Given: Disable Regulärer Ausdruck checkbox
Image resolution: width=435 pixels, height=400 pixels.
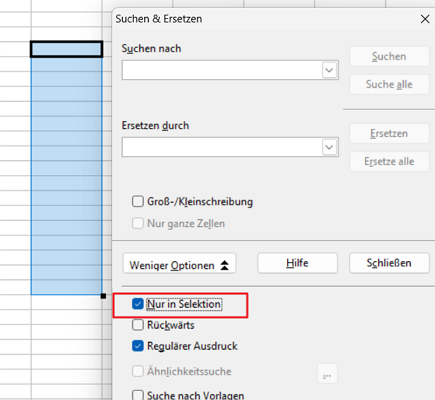Looking at the screenshot, I should click(138, 346).
